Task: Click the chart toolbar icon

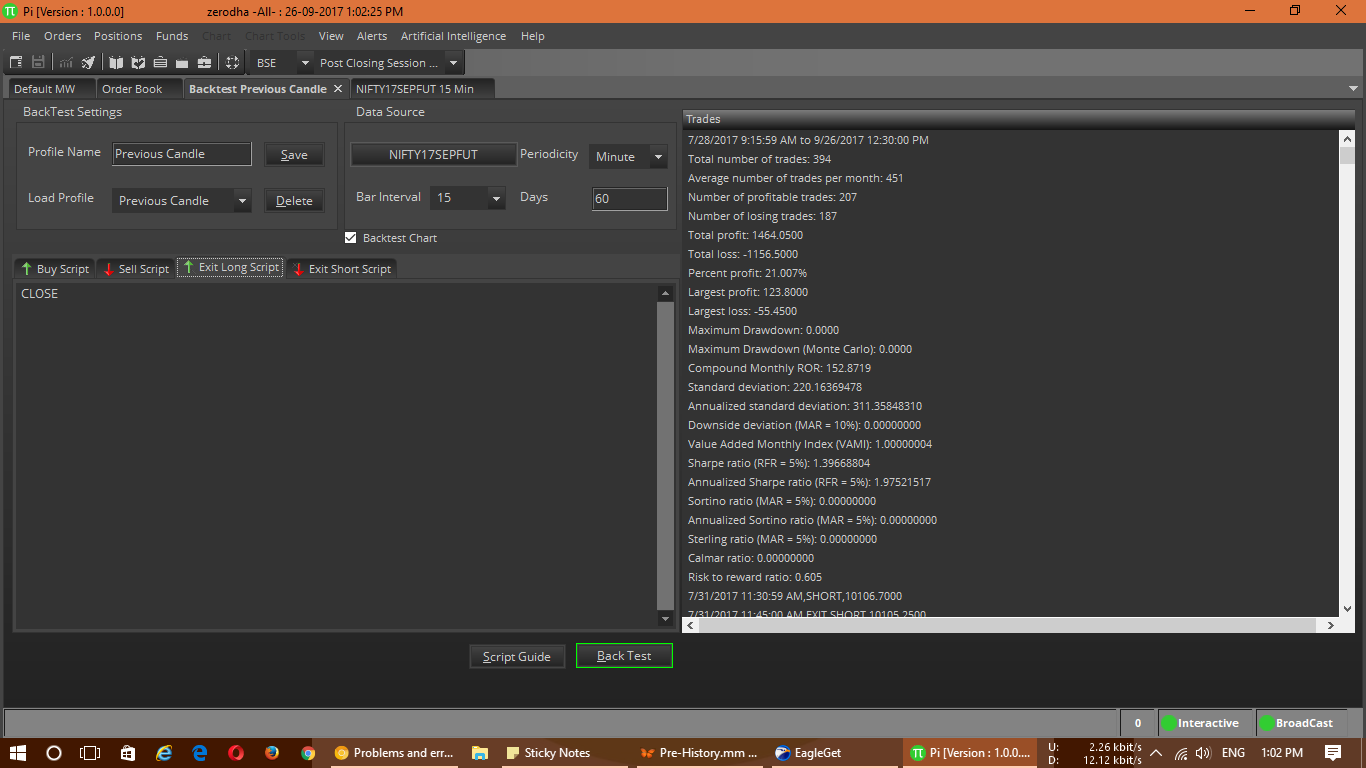Action: point(67,62)
